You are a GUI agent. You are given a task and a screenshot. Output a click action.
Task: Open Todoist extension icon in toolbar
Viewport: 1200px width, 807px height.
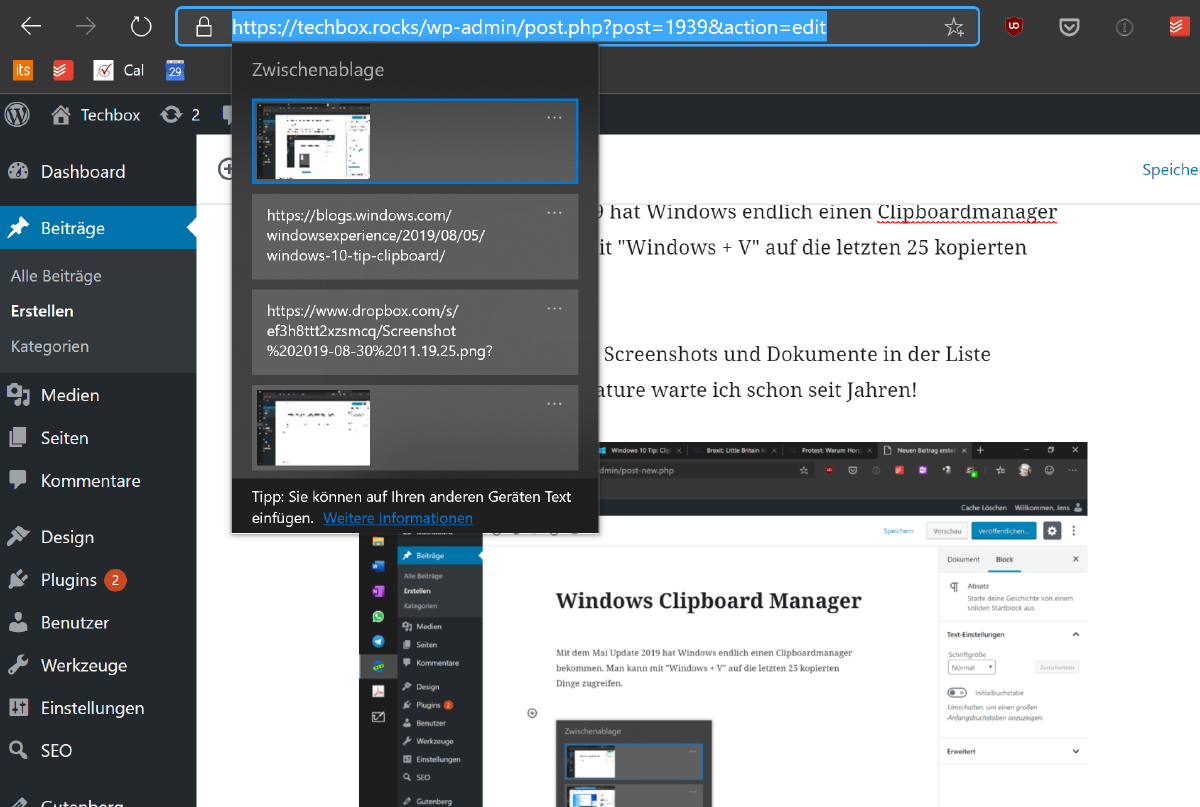pyautogui.click(x=1179, y=27)
